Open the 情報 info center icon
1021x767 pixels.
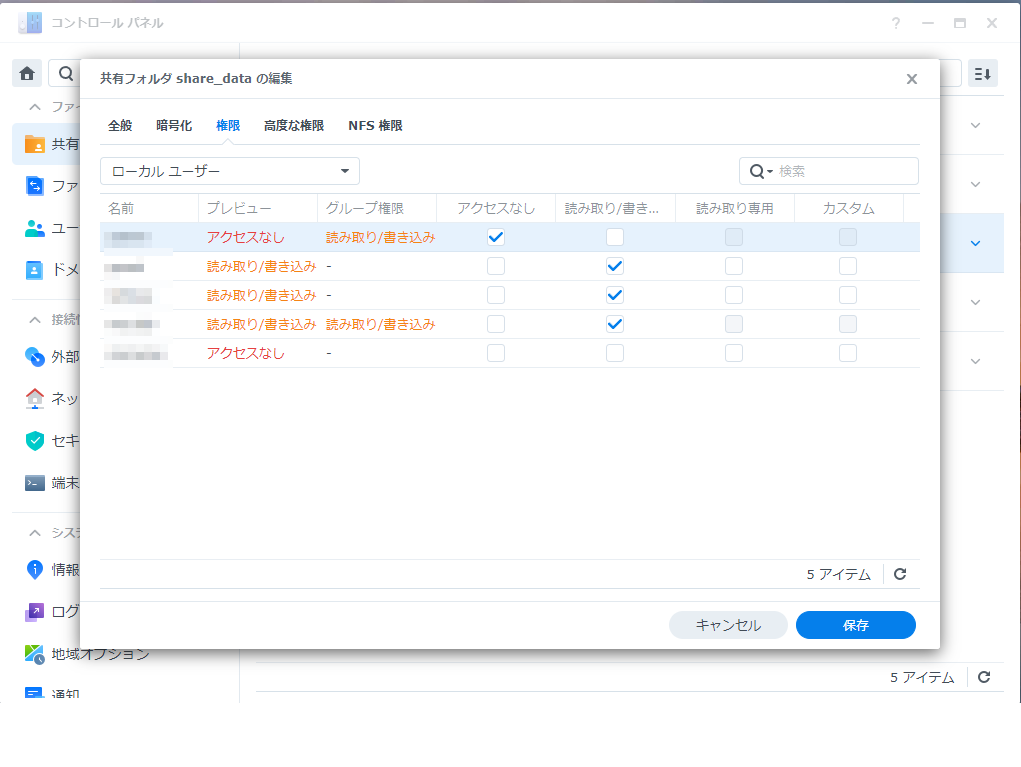click(x=35, y=570)
